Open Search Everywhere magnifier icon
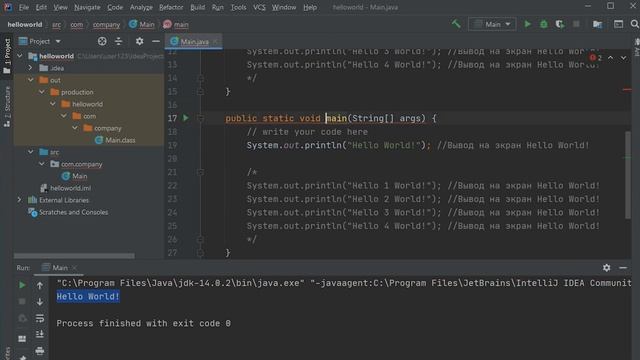This screenshot has width=640, height=360. coord(635,24)
